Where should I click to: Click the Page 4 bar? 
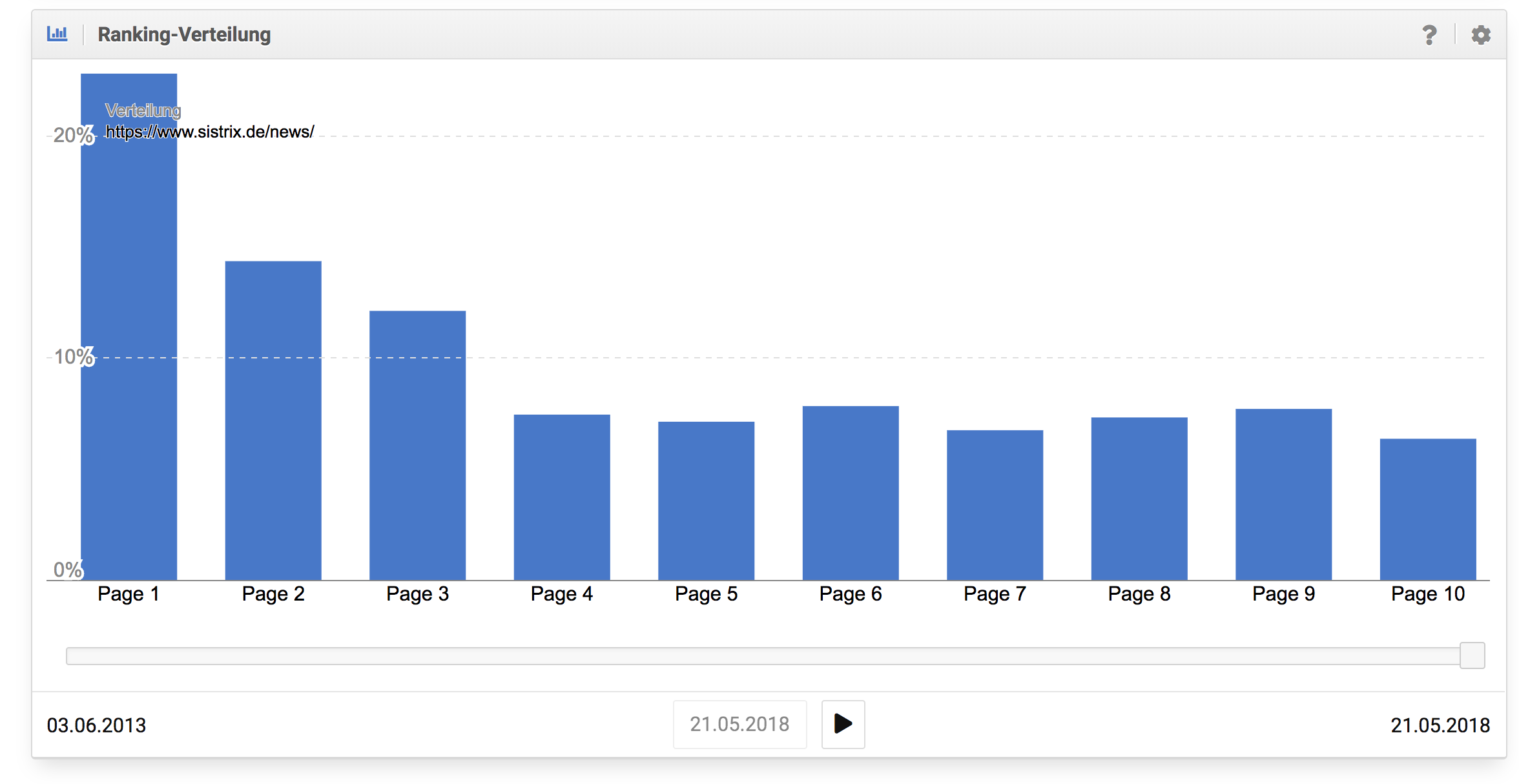(562, 497)
